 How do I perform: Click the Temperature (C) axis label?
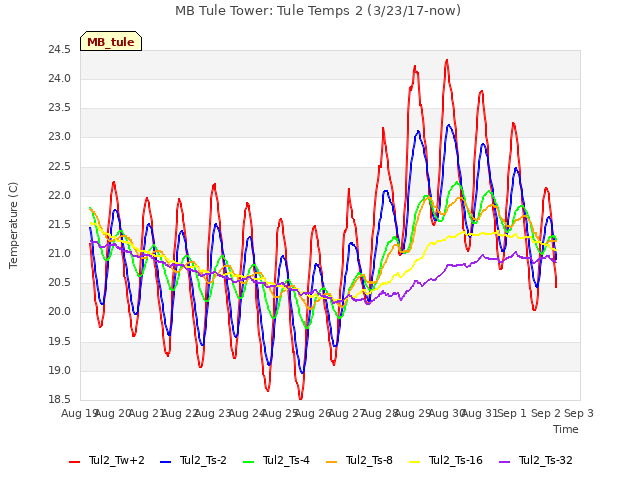(13, 225)
